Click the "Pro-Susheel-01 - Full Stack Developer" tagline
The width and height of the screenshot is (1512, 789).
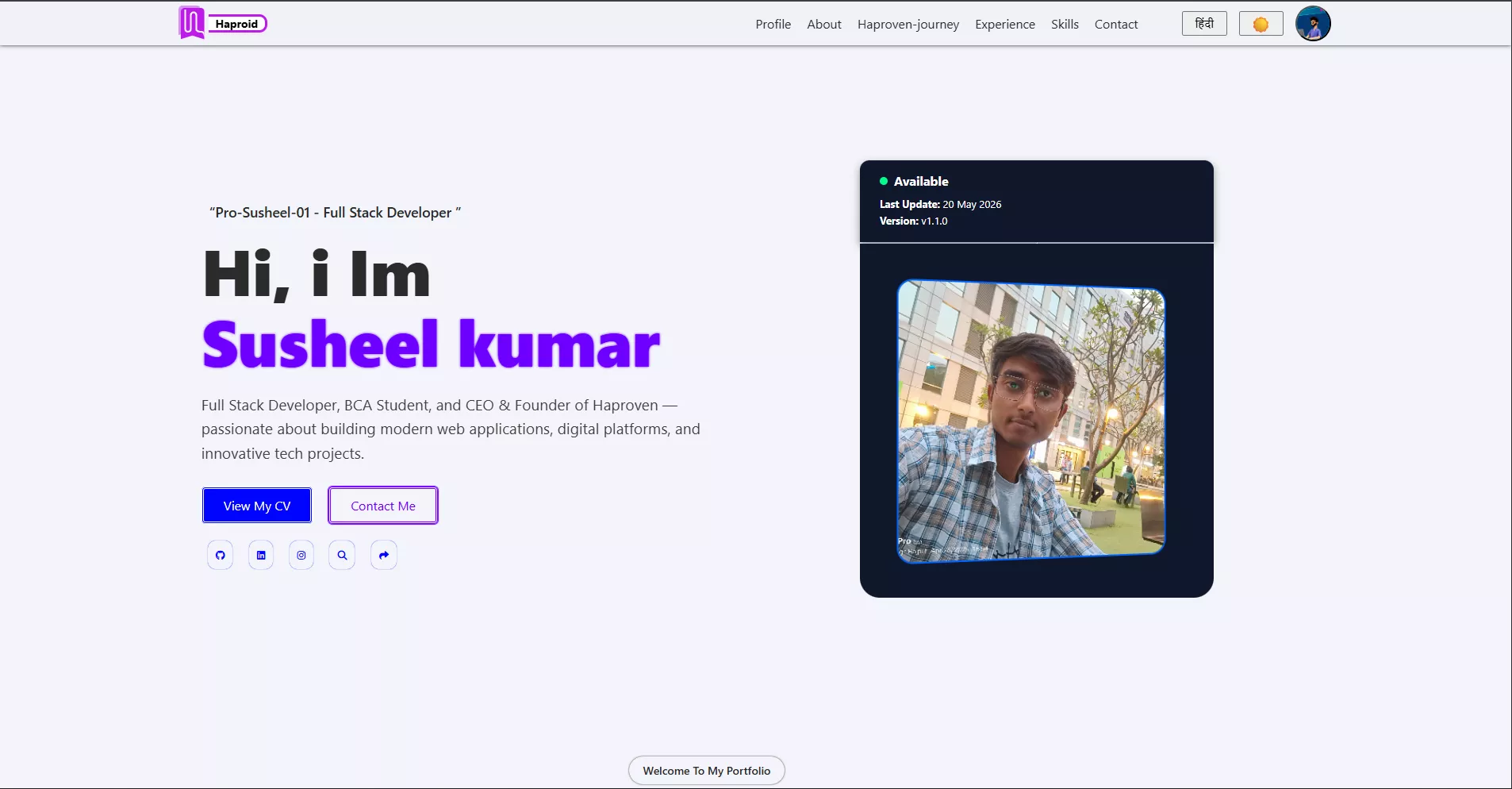[x=335, y=213]
